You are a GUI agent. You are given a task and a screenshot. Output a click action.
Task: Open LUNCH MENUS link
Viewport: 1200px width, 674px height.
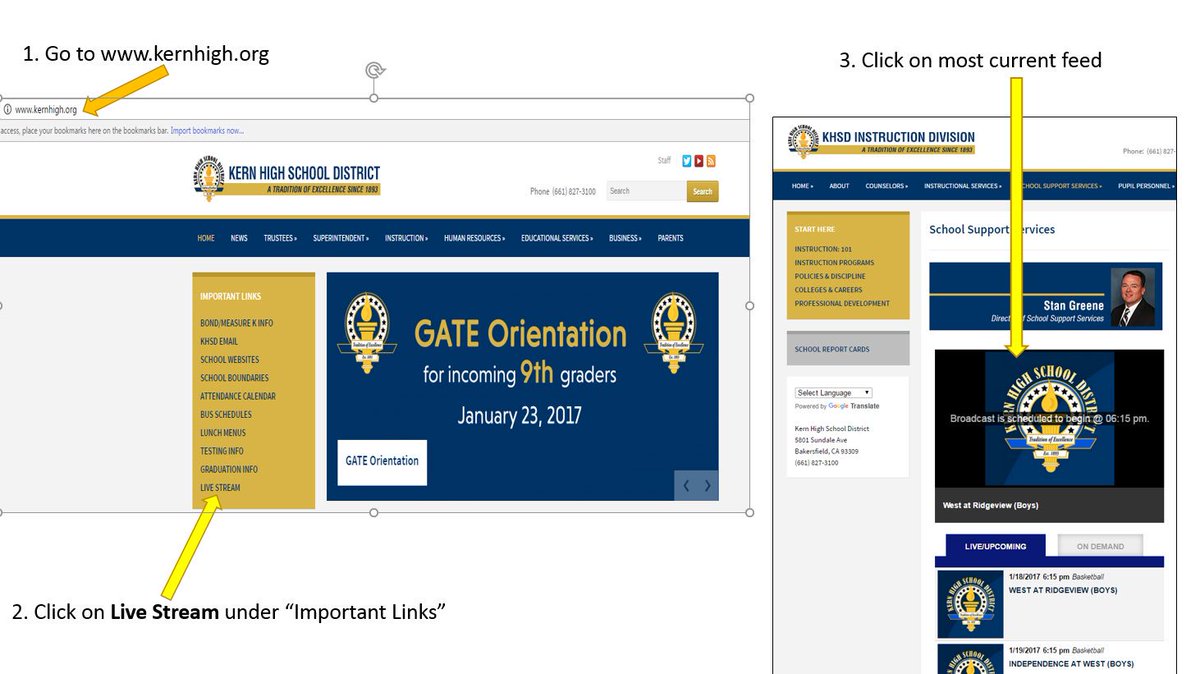tap(223, 433)
